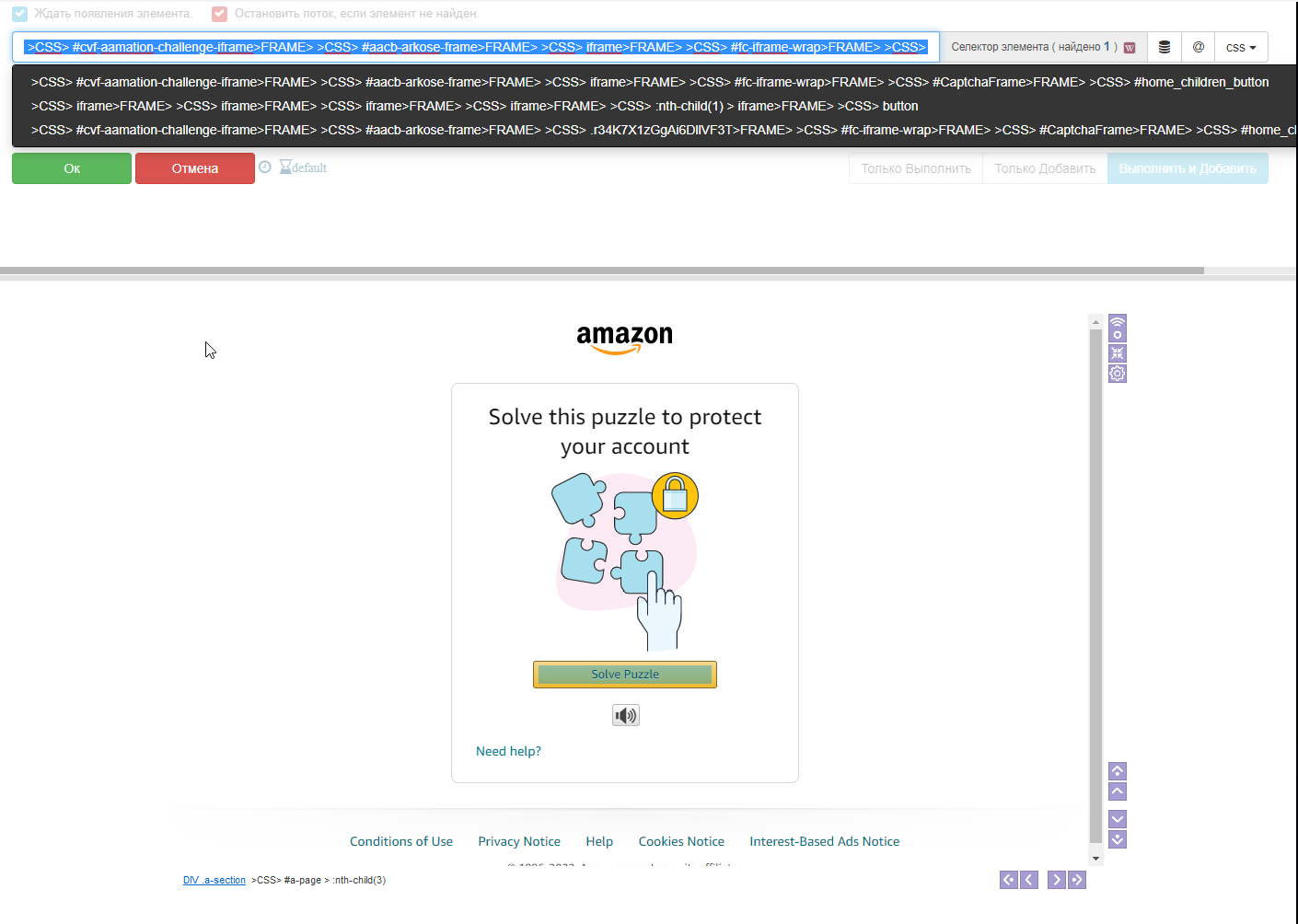Click the audio speaker challenge icon

[626, 715]
